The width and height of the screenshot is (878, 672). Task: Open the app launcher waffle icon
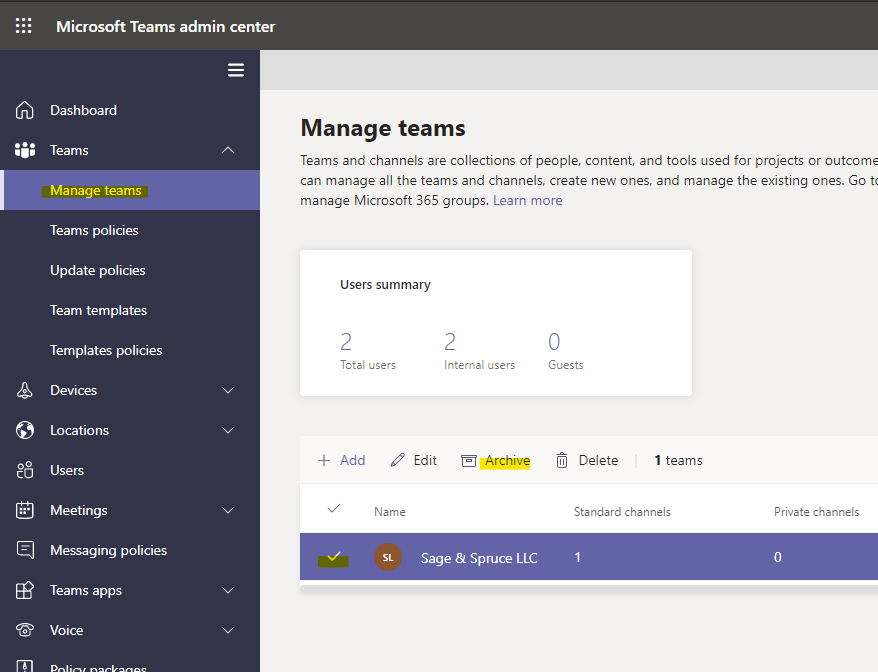pyautogui.click(x=24, y=26)
